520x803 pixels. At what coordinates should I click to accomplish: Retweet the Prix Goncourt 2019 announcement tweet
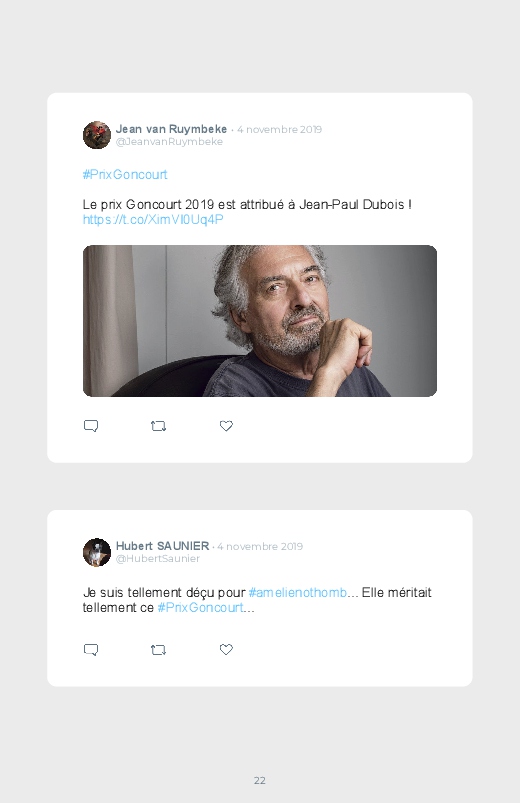158,426
